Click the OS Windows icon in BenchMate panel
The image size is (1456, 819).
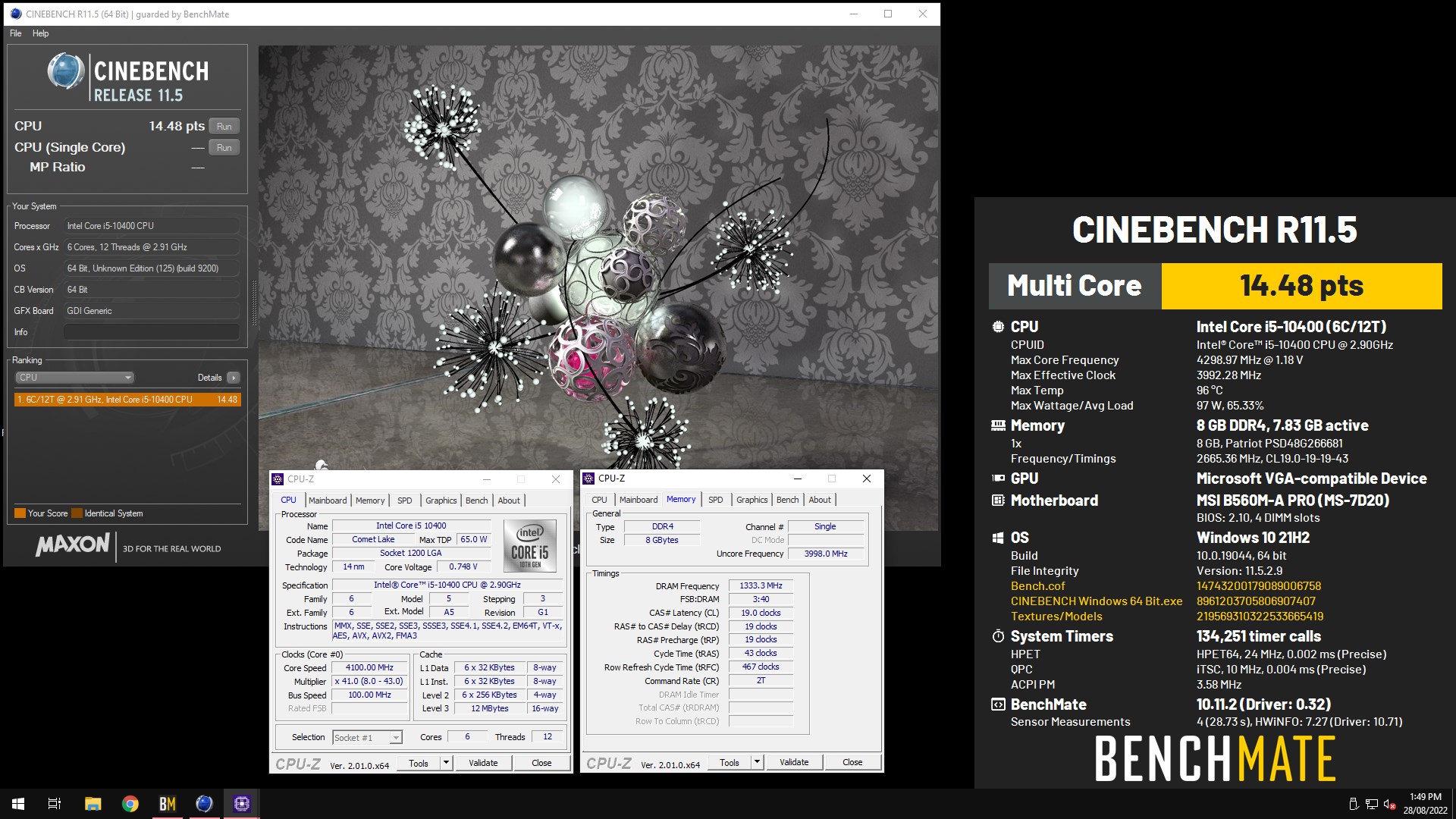pyautogui.click(x=998, y=538)
